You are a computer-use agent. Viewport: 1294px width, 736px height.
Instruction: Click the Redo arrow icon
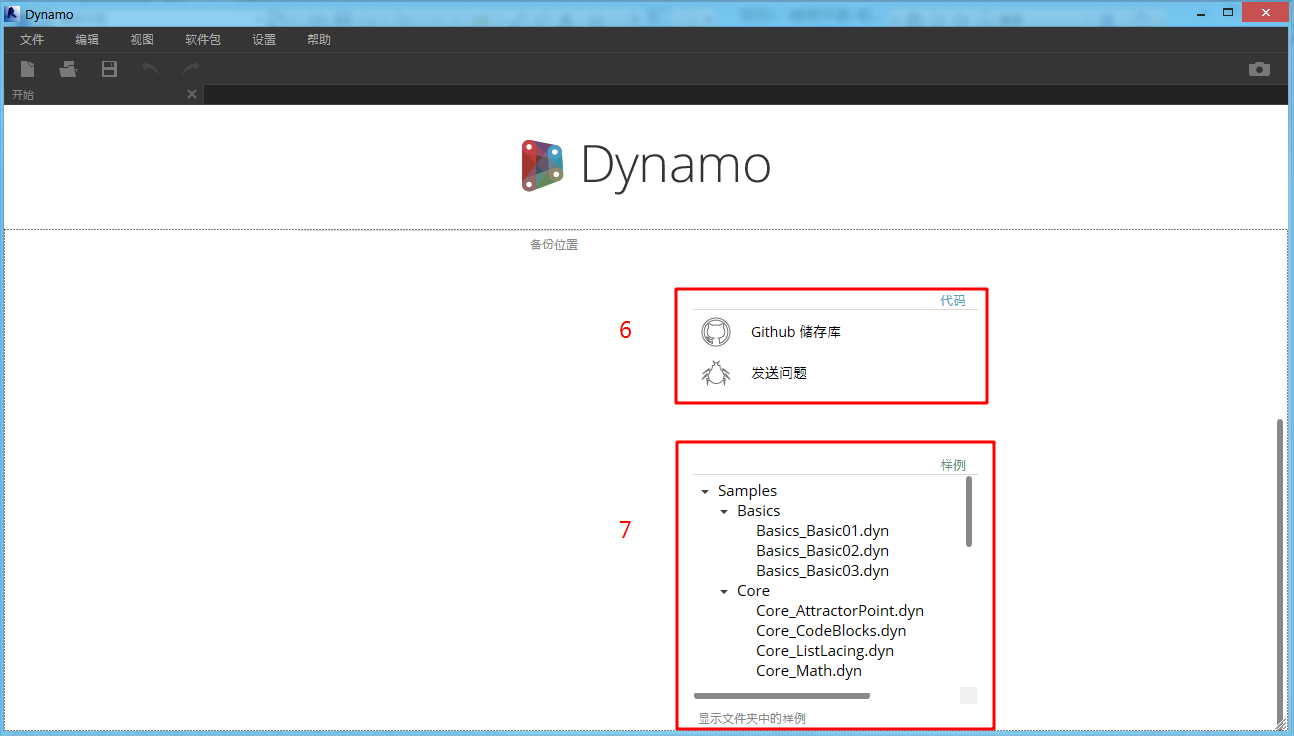click(x=190, y=69)
